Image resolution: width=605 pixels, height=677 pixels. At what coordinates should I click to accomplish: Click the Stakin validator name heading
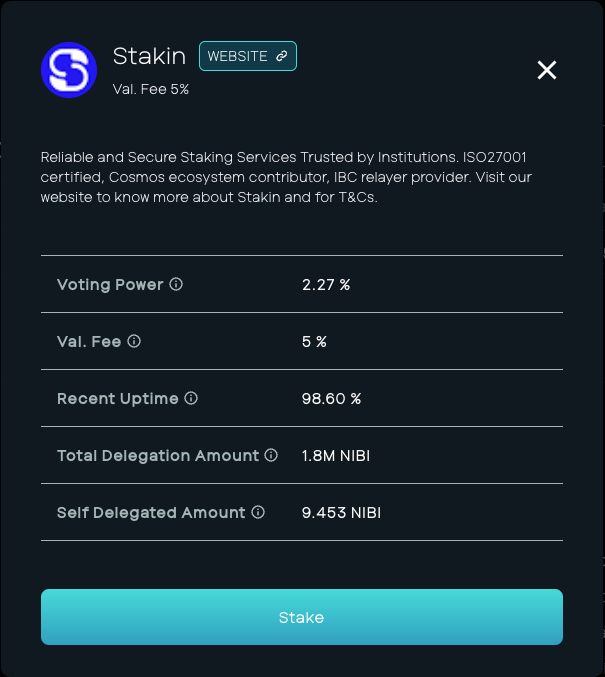pos(149,56)
